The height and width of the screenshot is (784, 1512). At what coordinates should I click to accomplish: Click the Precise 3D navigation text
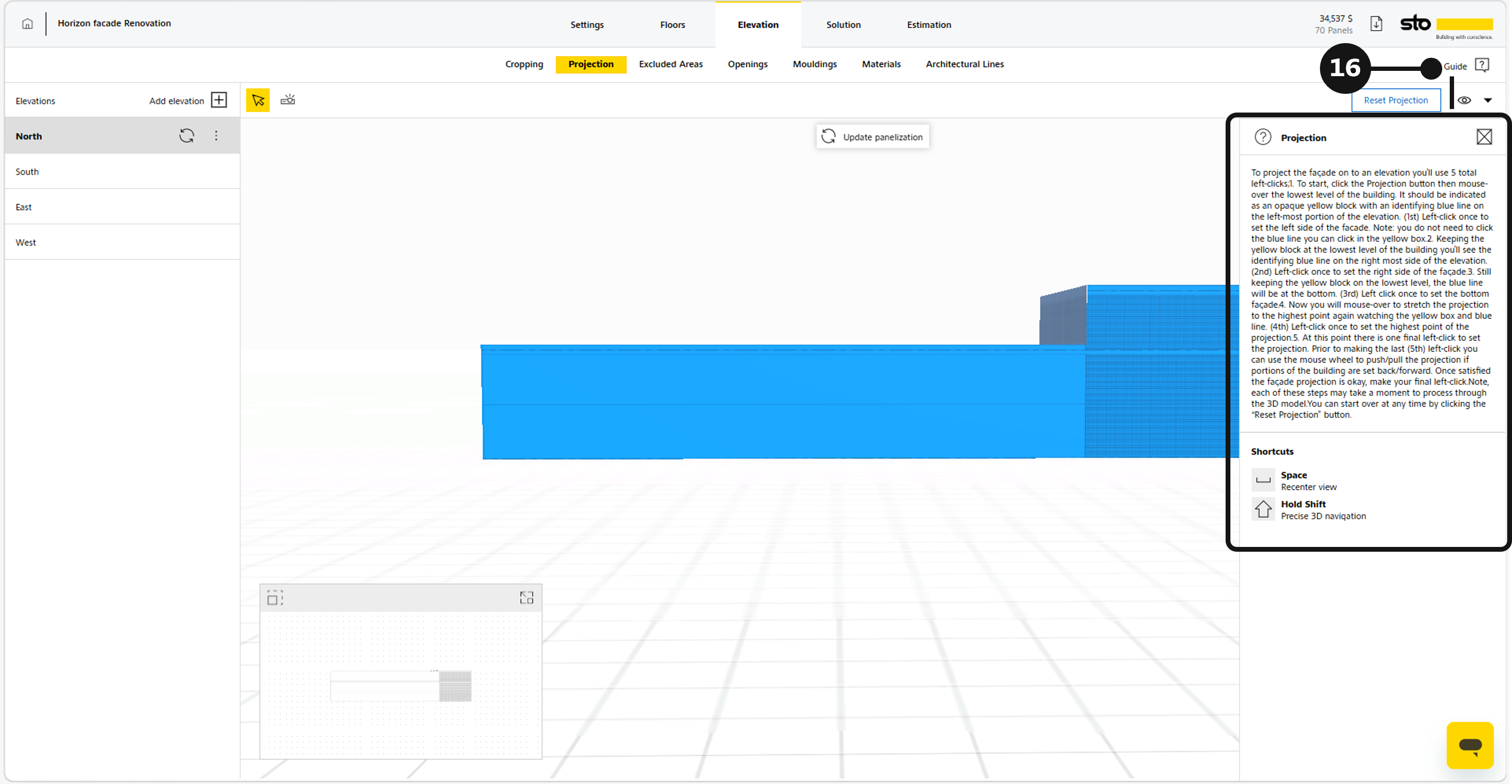tap(1323, 516)
